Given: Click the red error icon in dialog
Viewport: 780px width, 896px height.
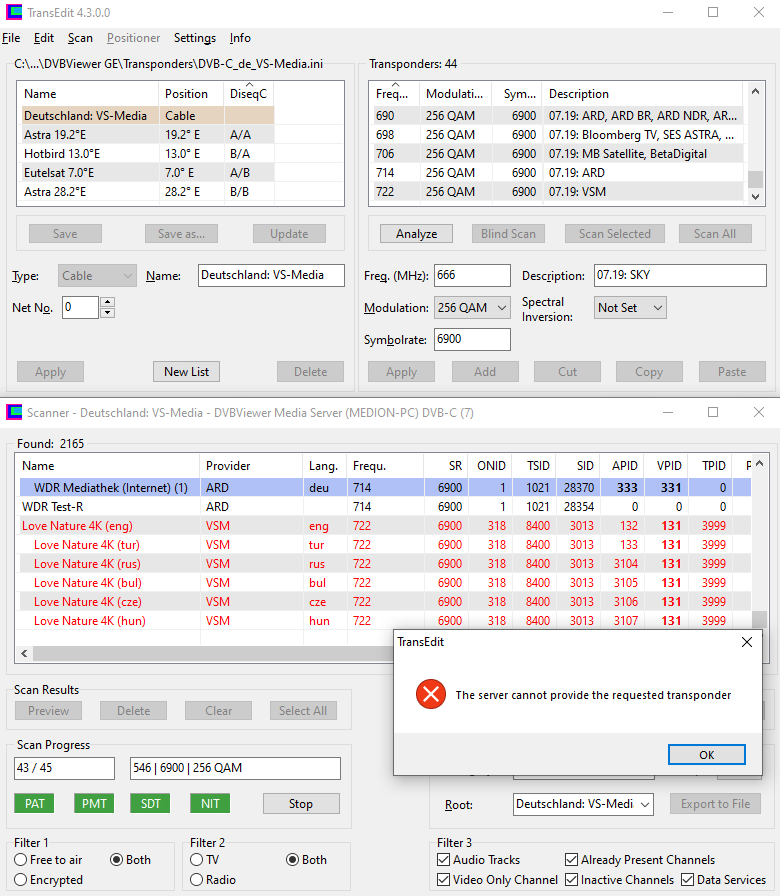Looking at the screenshot, I should (431, 694).
